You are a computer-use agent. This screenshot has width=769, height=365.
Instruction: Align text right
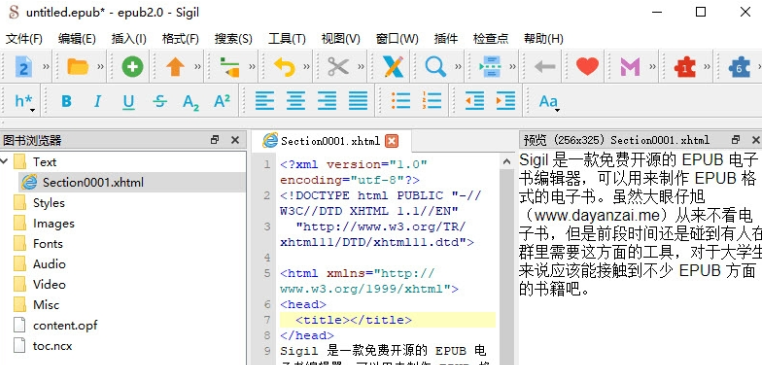[327, 101]
